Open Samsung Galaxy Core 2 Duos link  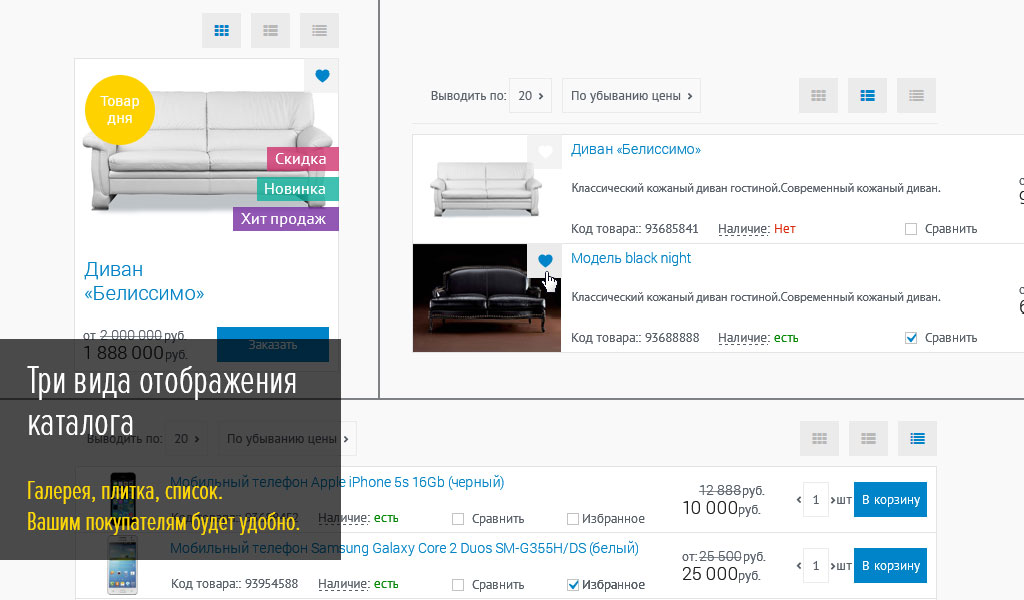[x=404, y=548]
